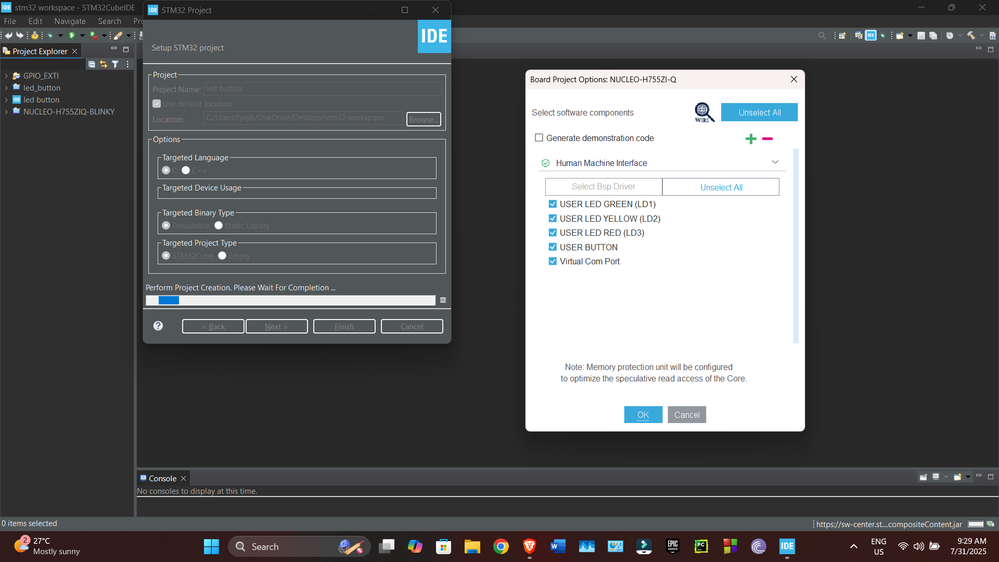Select the Project Explorer tab
Viewport: 999px width, 562px height.
point(40,51)
